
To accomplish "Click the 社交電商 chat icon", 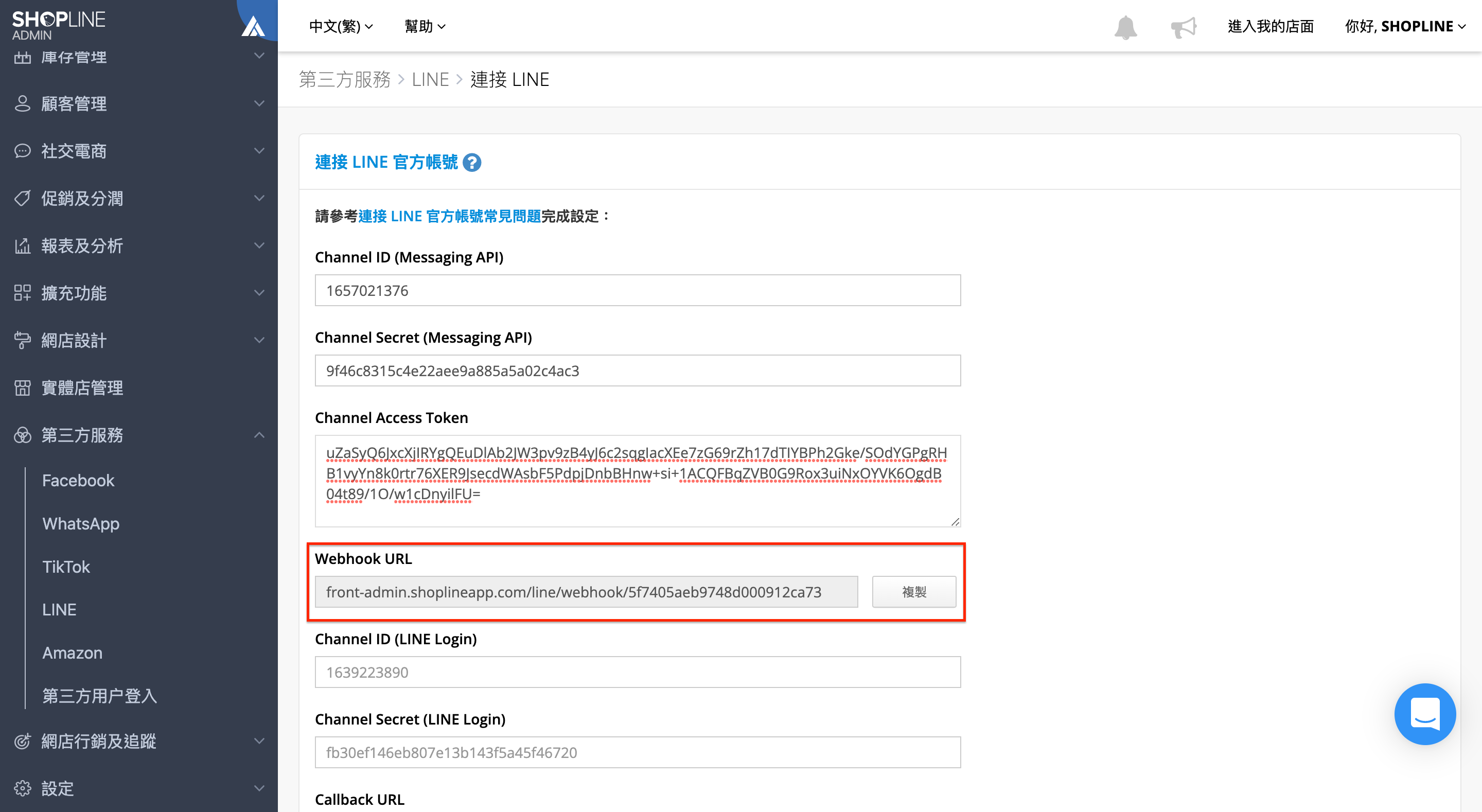I will click(23, 151).
